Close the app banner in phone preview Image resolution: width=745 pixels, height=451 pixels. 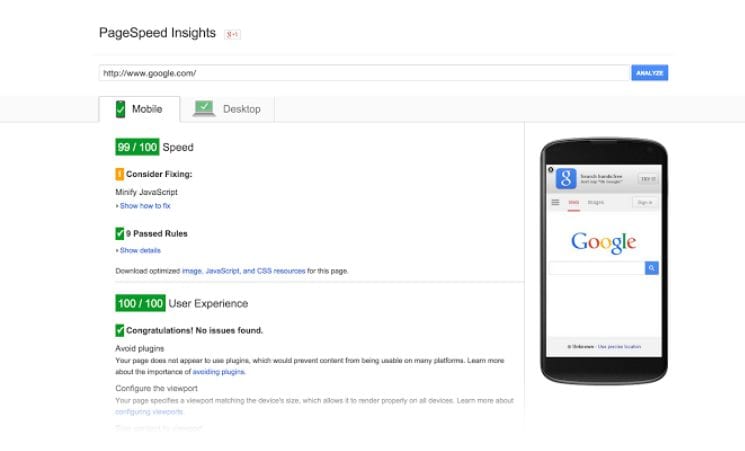pos(551,169)
